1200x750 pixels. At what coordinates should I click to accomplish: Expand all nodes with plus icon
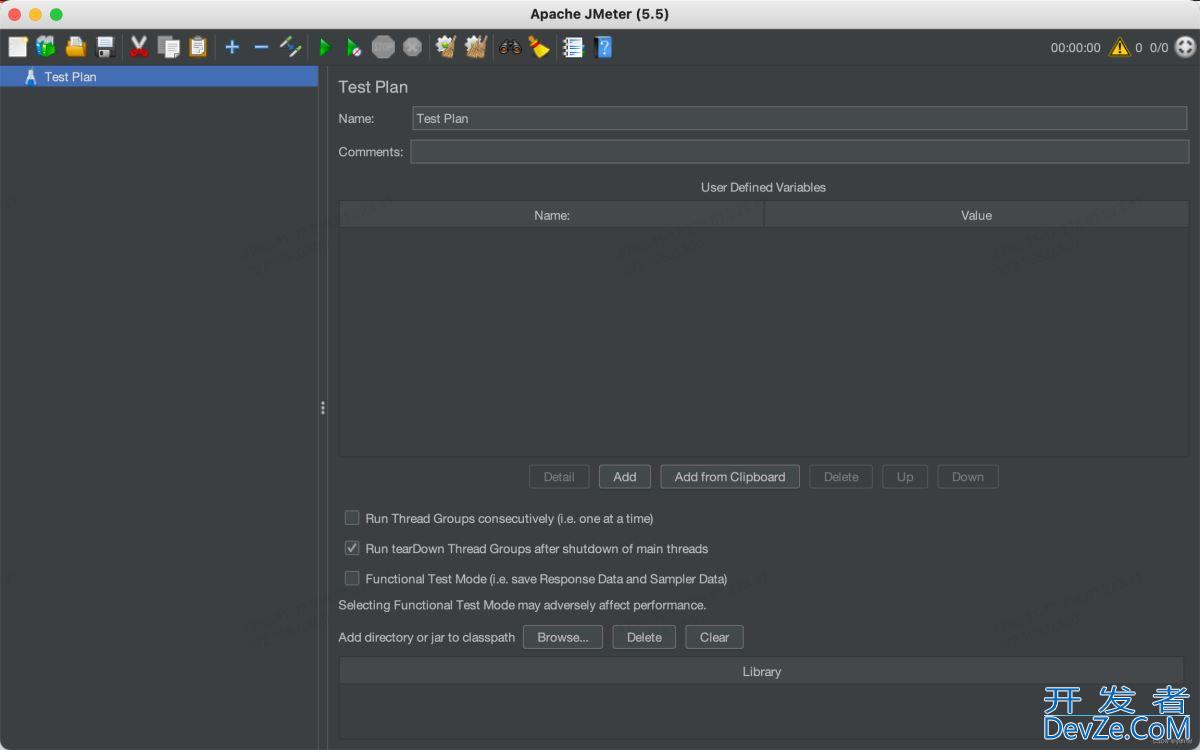[232, 47]
